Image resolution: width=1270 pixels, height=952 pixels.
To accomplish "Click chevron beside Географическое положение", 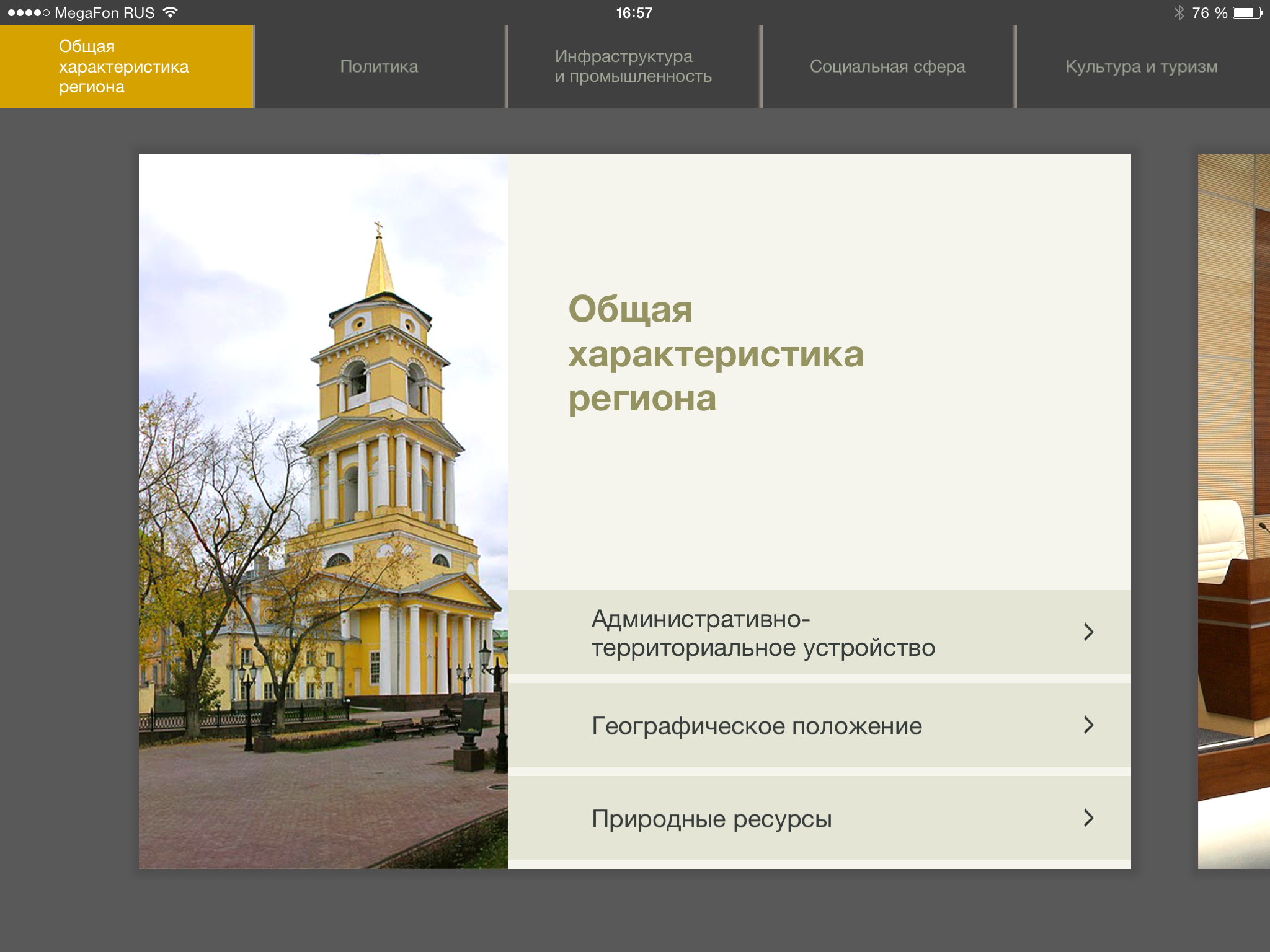I will [x=1088, y=725].
